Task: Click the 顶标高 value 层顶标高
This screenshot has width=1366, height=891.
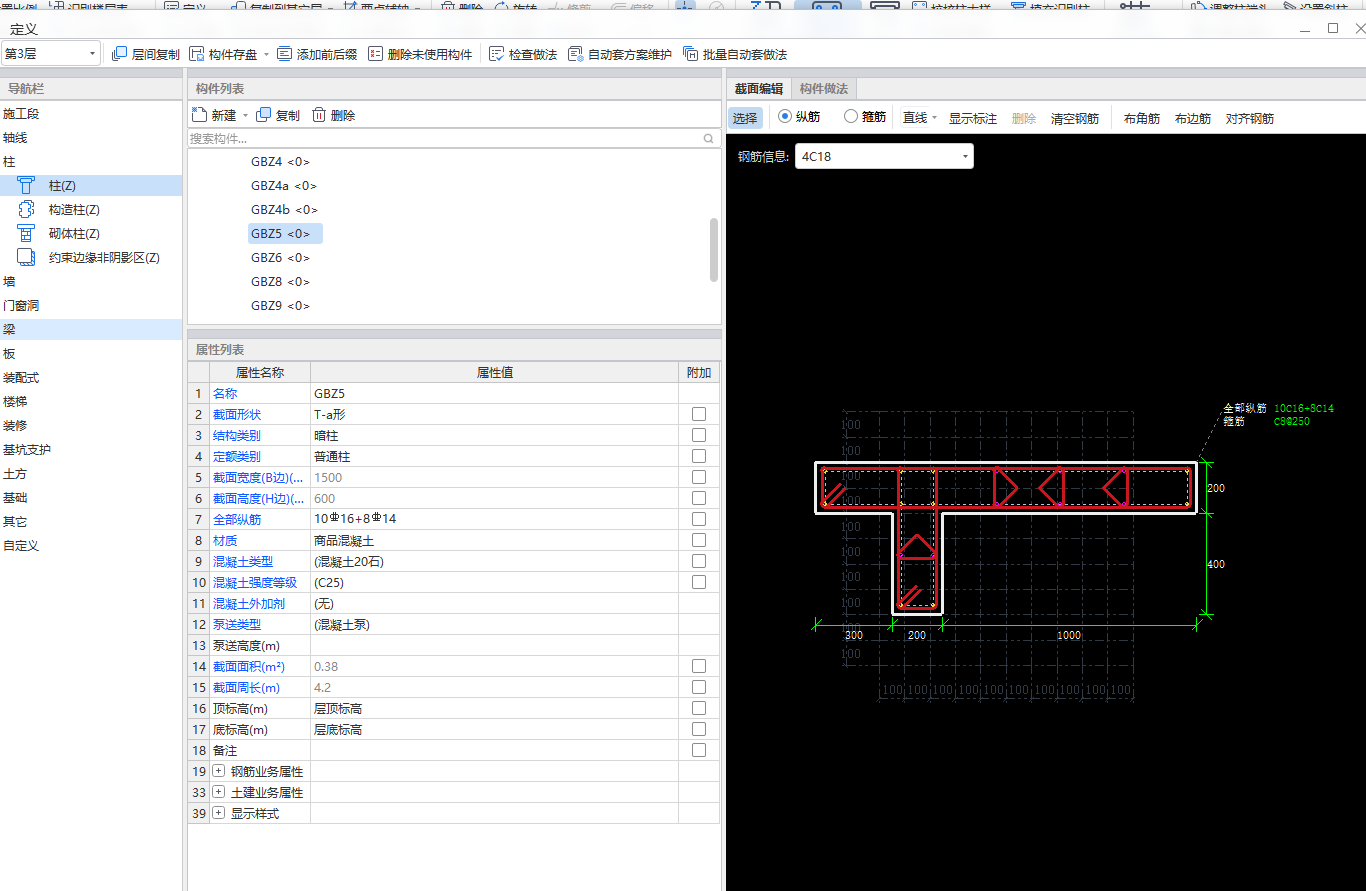Action: 494,708
